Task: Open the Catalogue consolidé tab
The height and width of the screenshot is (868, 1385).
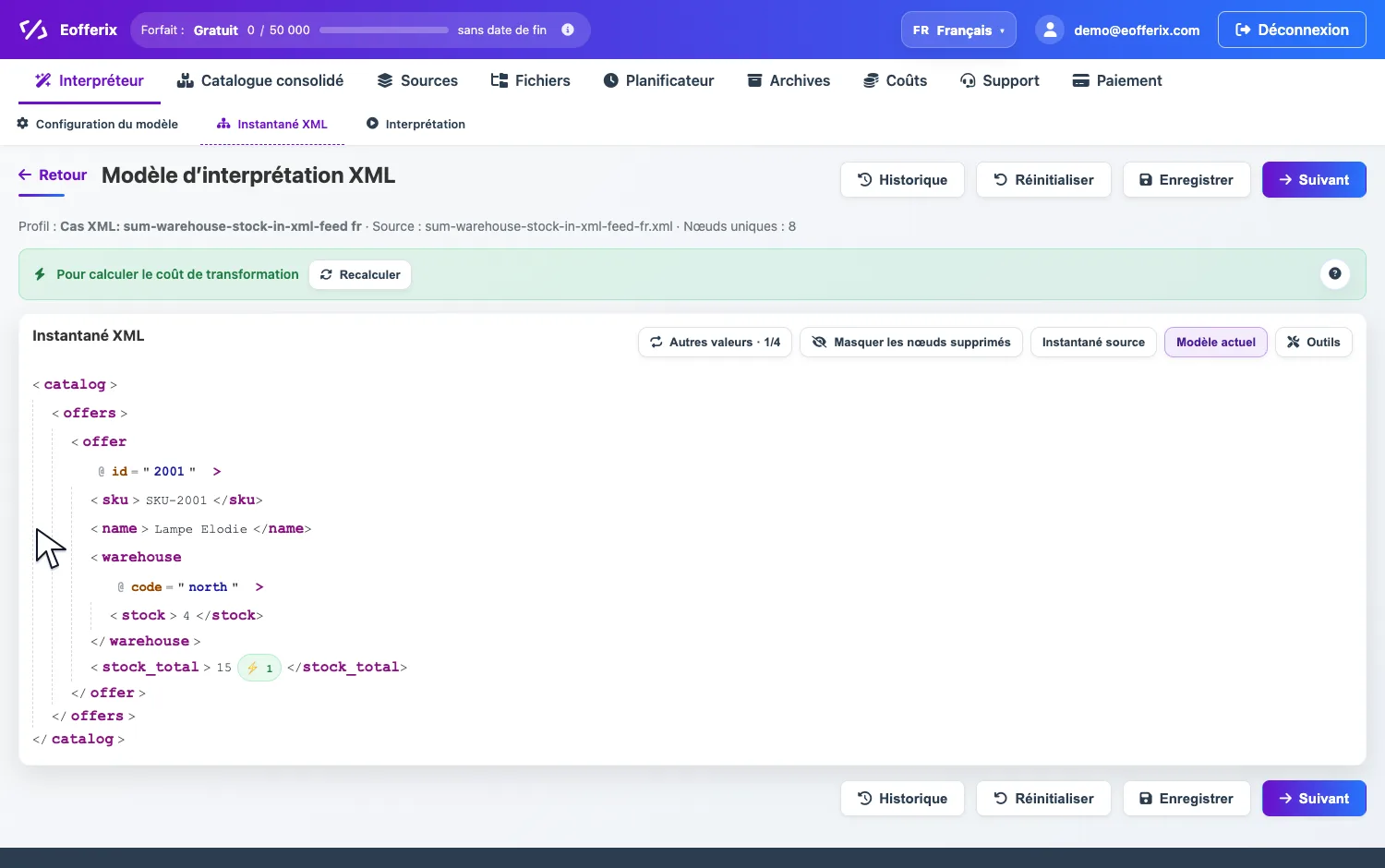Action: (260, 80)
